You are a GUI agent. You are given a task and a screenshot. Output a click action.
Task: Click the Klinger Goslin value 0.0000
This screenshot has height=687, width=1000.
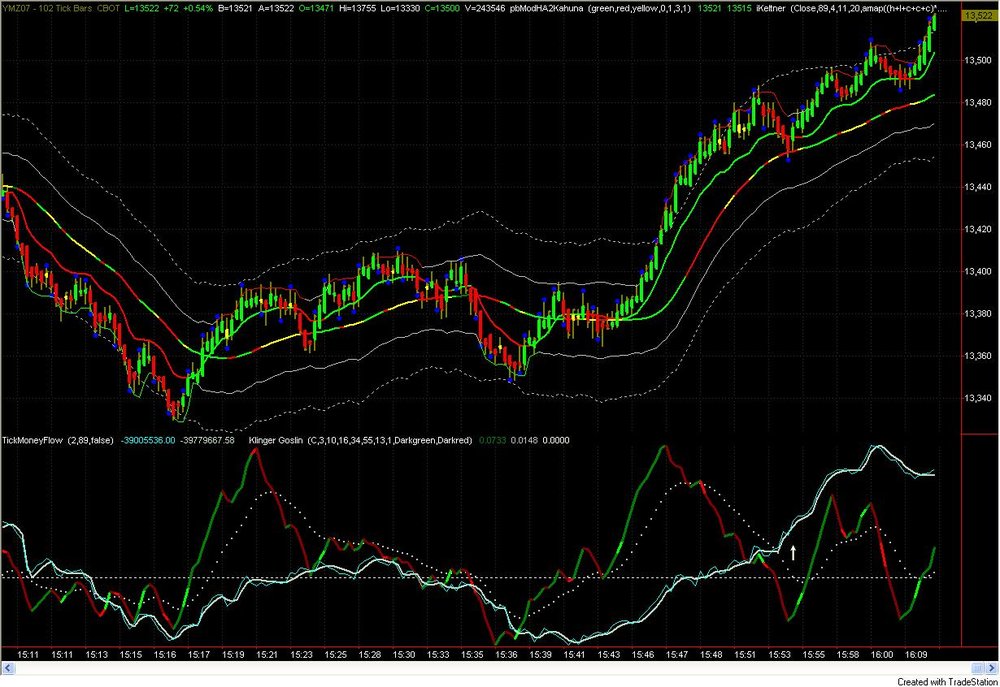[x=555, y=440]
